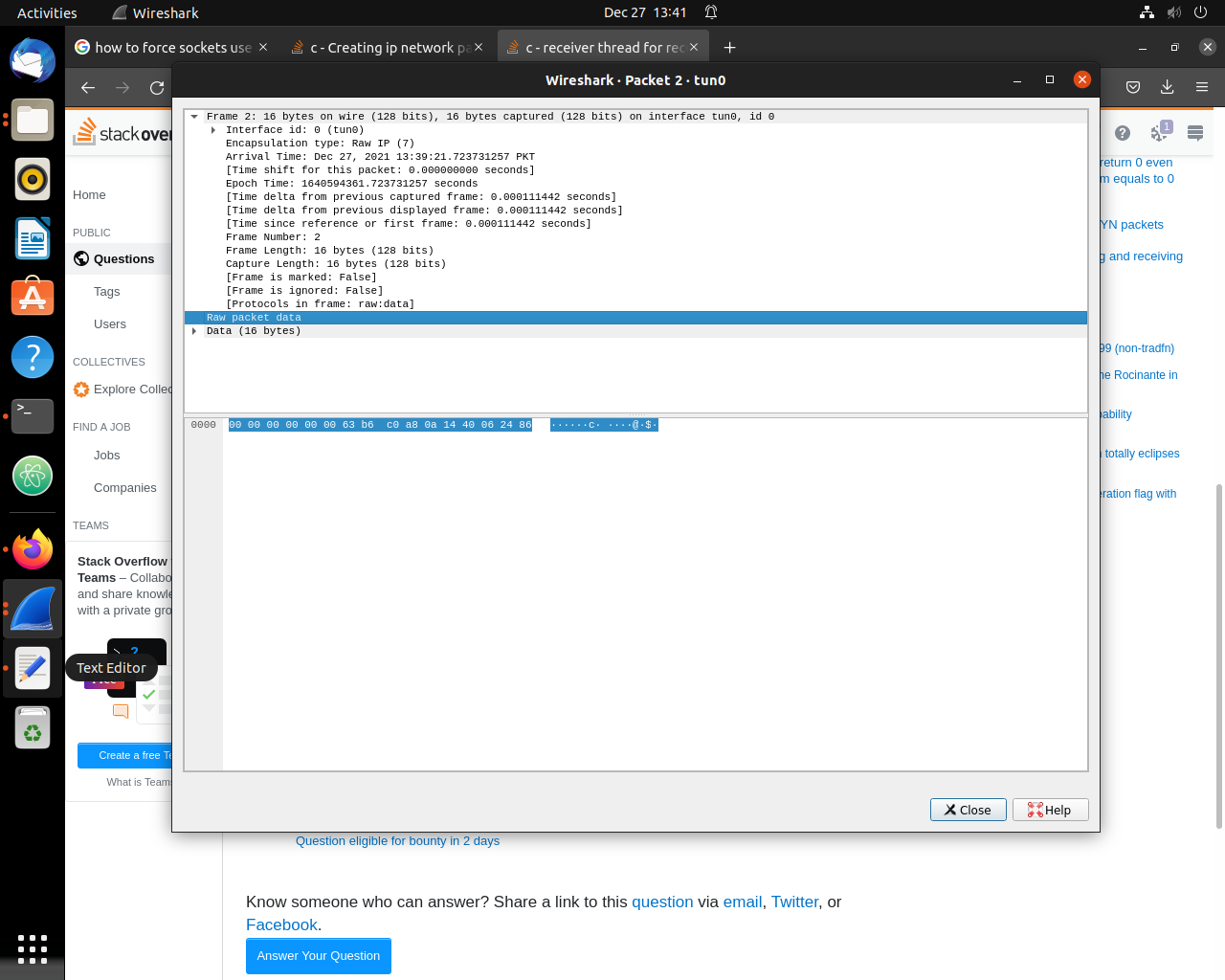
Task: Open LibreOffice Writer from the dock
Action: click(x=33, y=238)
